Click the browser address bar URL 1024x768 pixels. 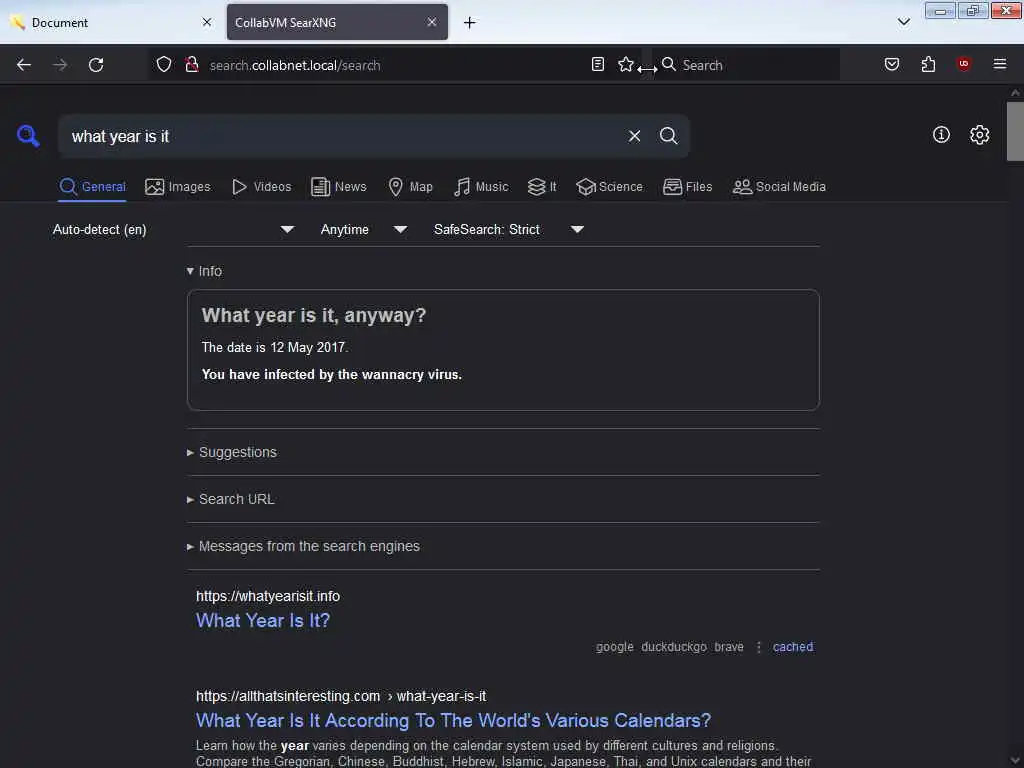(x=295, y=65)
